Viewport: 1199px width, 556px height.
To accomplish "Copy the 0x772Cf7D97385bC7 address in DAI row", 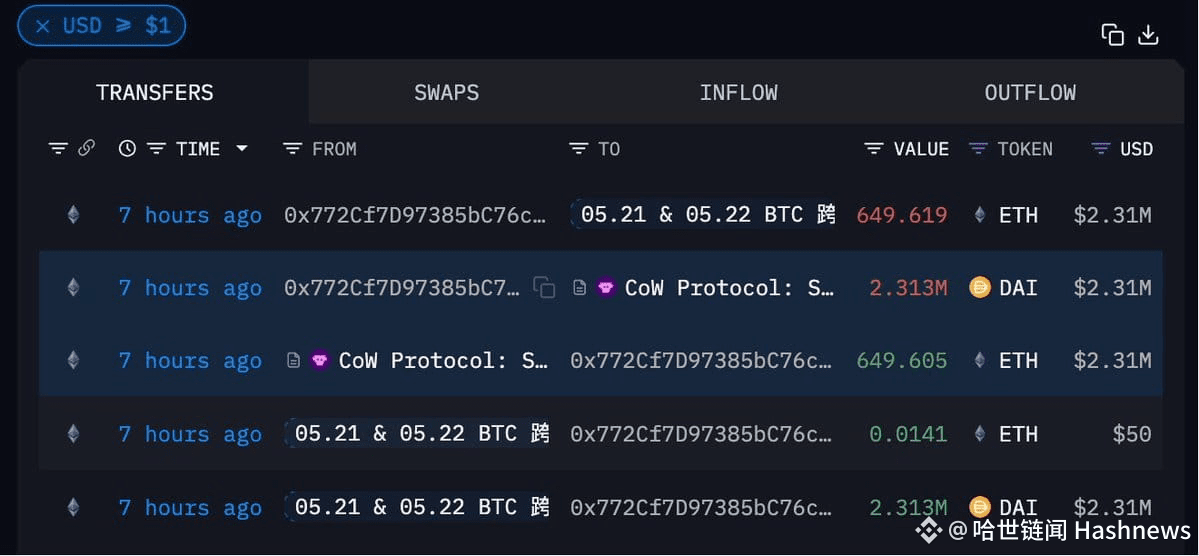I will click(x=544, y=288).
